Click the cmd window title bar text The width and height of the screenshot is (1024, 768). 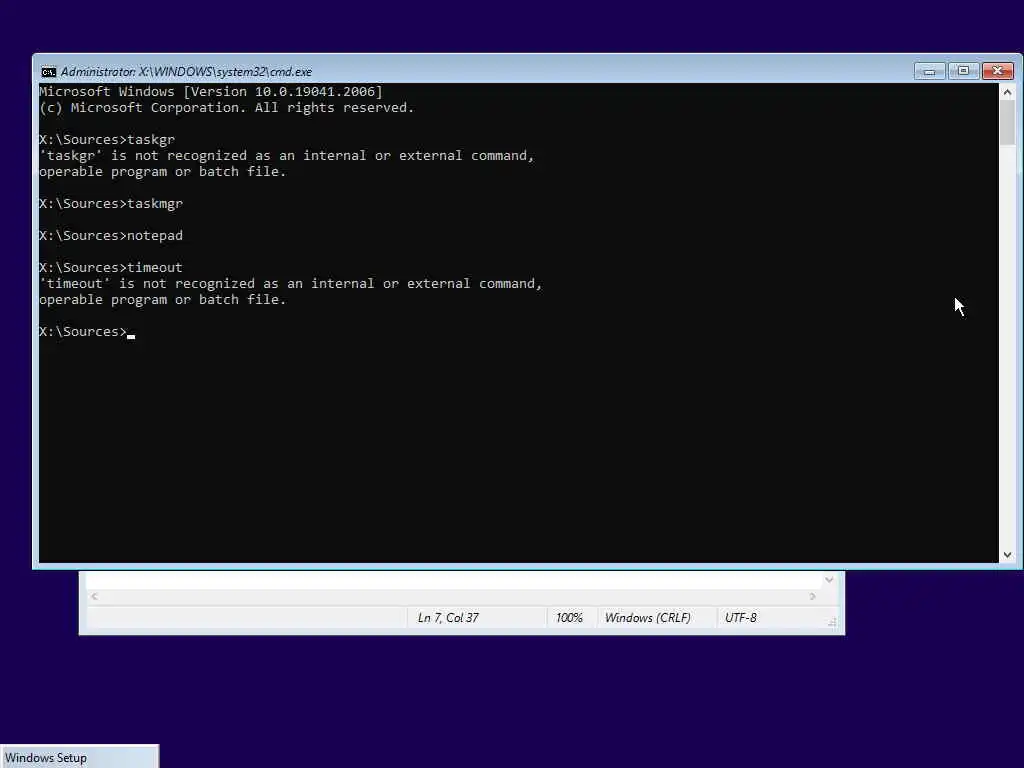tap(186, 72)
